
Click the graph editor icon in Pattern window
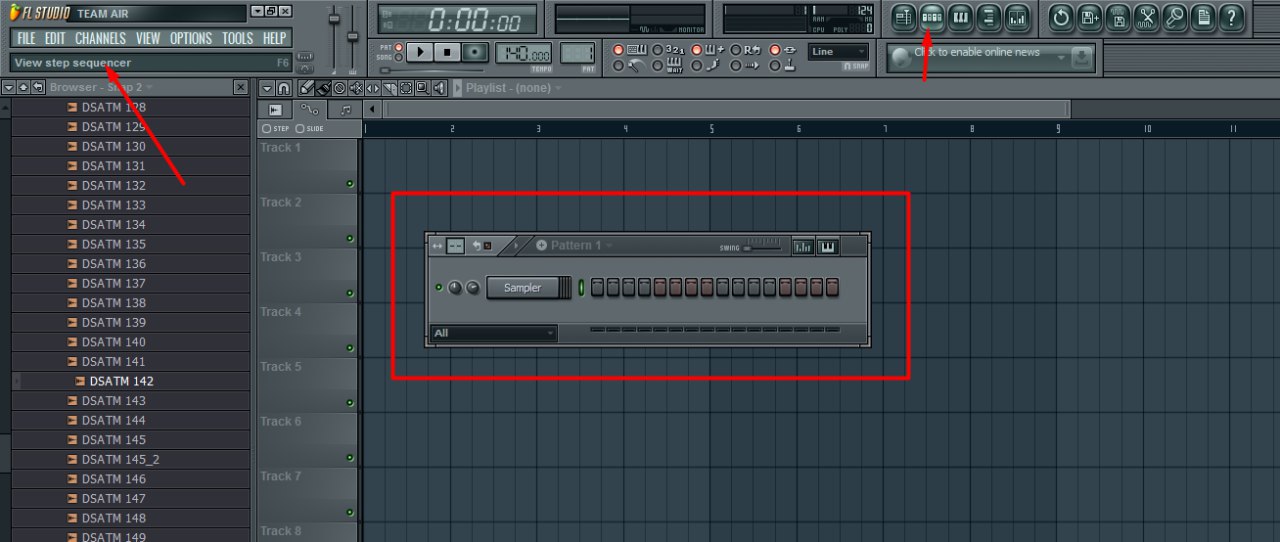(802, 246)
